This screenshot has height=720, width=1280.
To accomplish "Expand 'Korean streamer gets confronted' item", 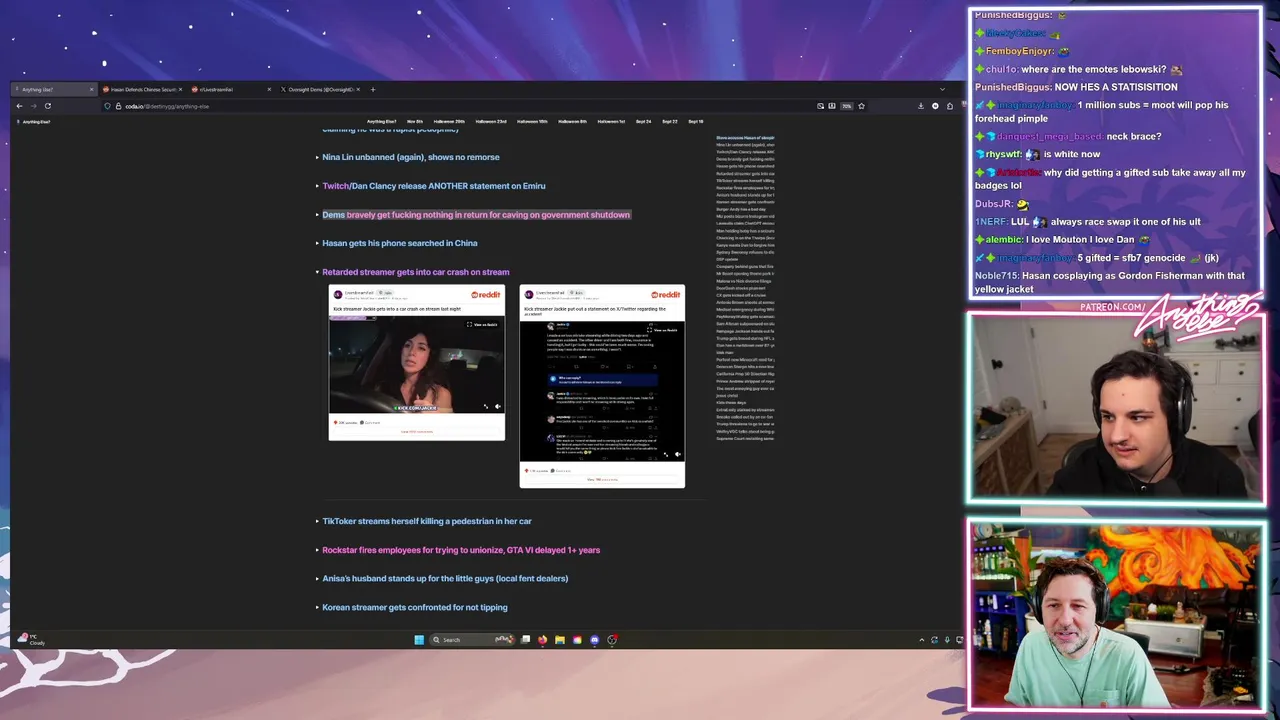I will (318, 607).
